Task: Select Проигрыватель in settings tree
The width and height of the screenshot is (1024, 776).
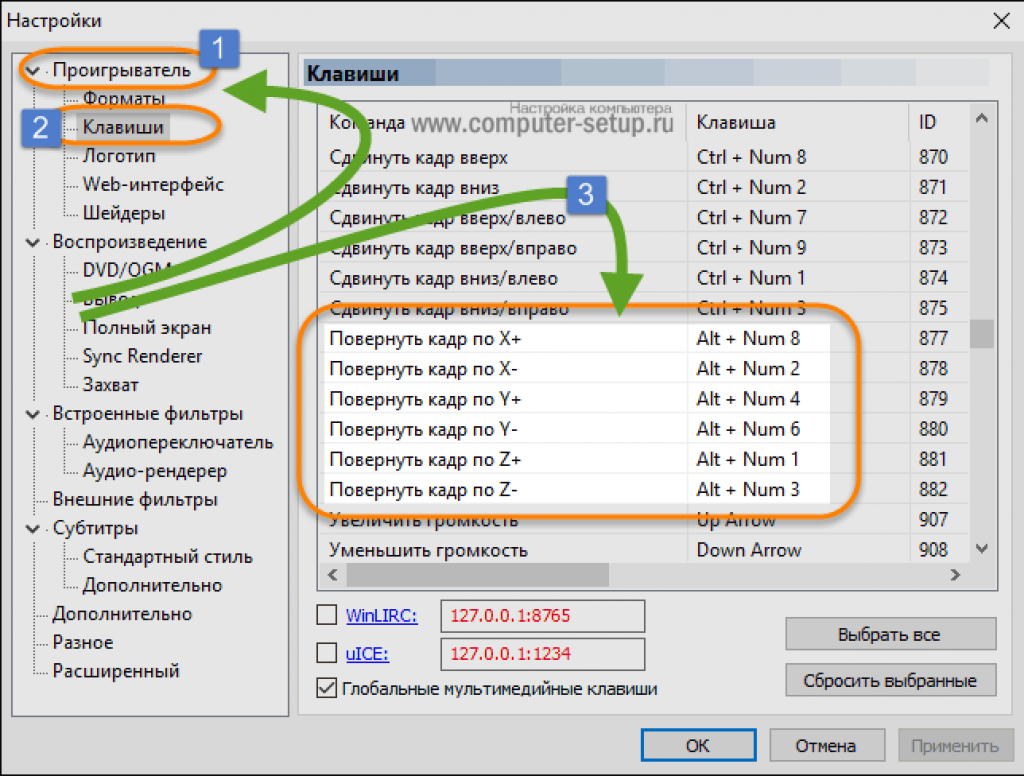Action: (x=121, y=70)
